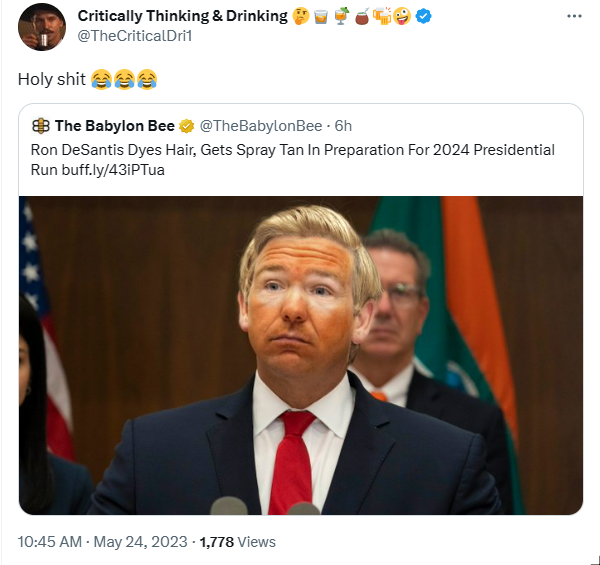Visit the @TheBabylonBee handle

261,126
